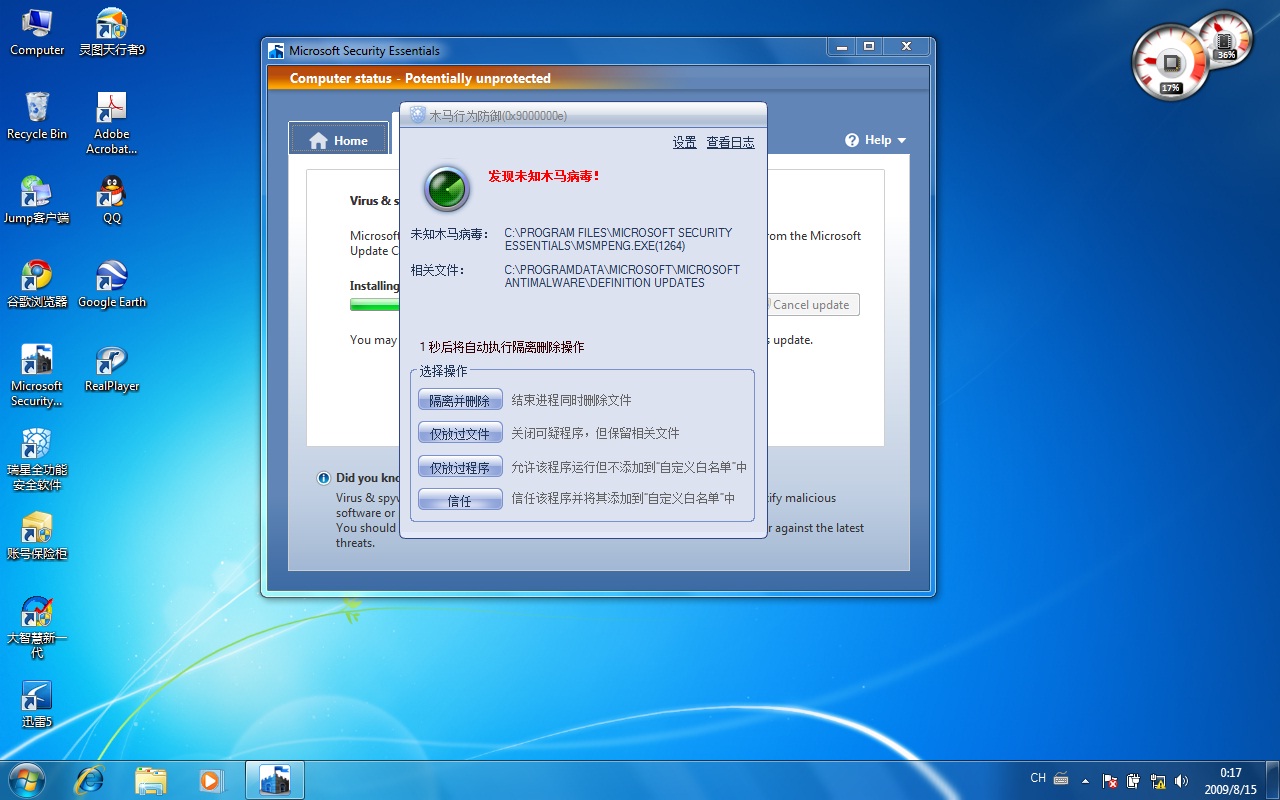
Task: Click the 隔离并删除 button
Action: tap(460, 401)
